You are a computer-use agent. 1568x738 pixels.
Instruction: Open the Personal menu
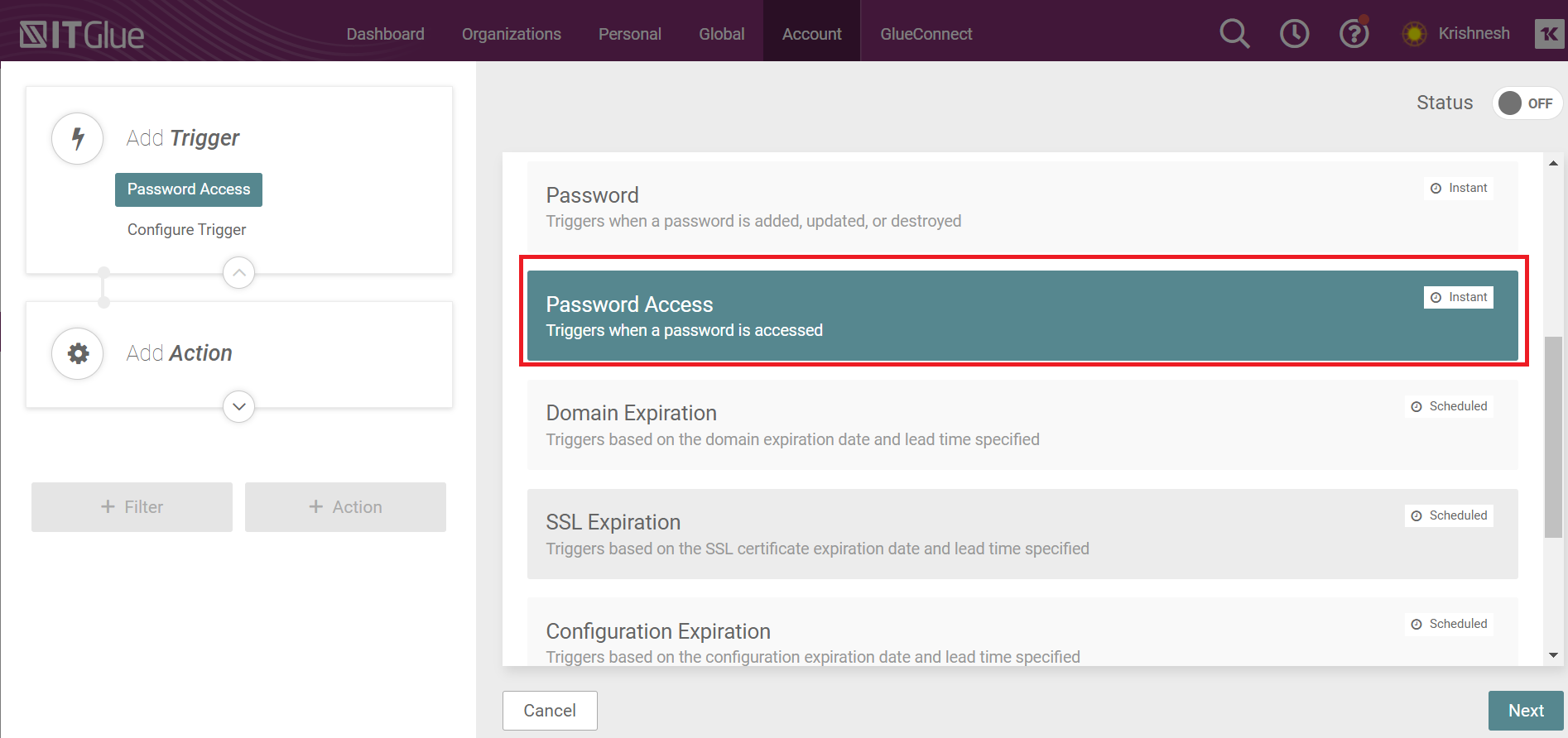point(630,34)
